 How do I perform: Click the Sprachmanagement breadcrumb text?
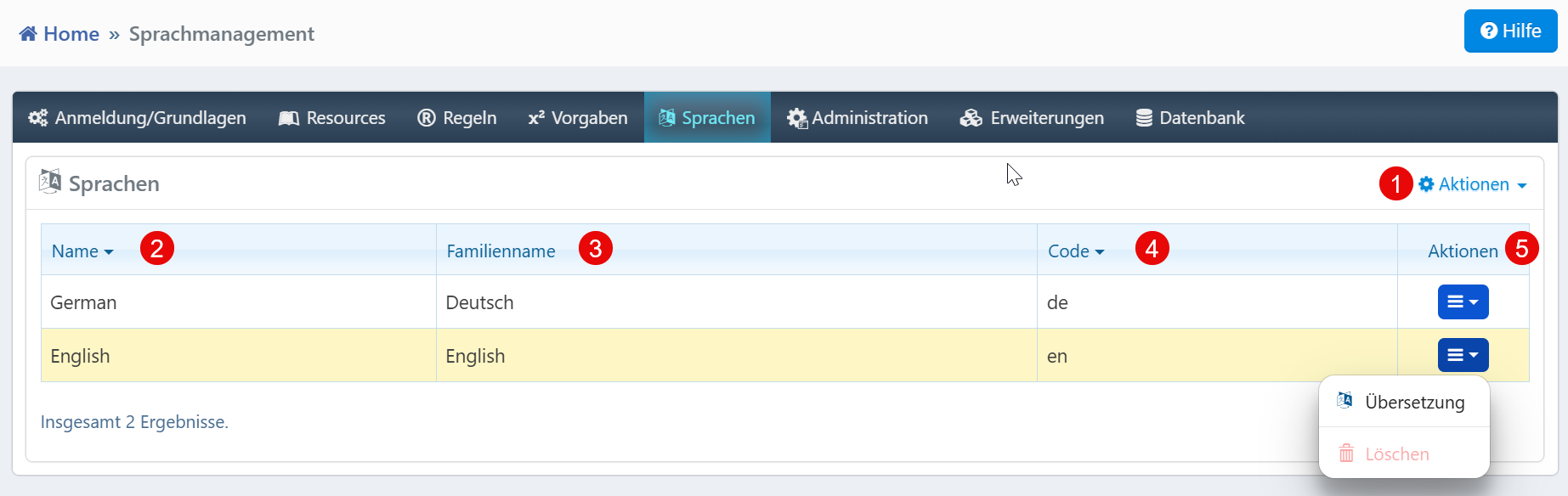point(221,34)
